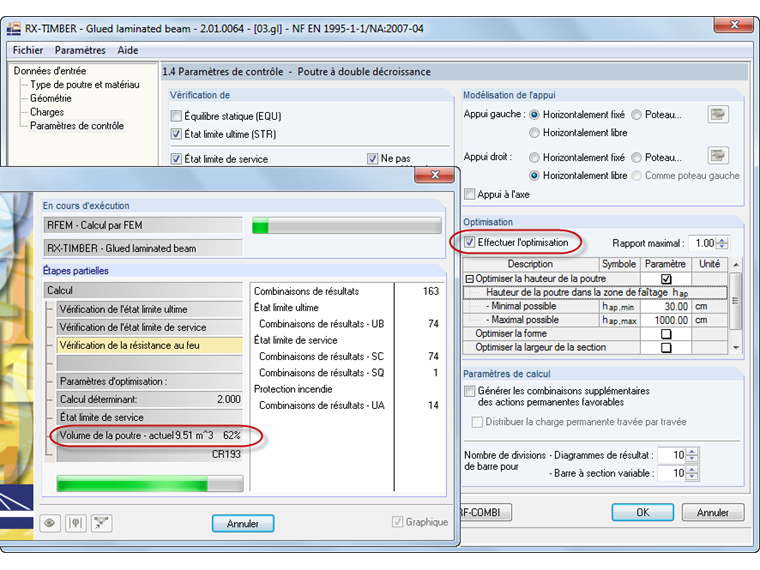The image size is (760, 570).
Task: Click Volume de la poutre - actuel row
Action: (150, 436)
